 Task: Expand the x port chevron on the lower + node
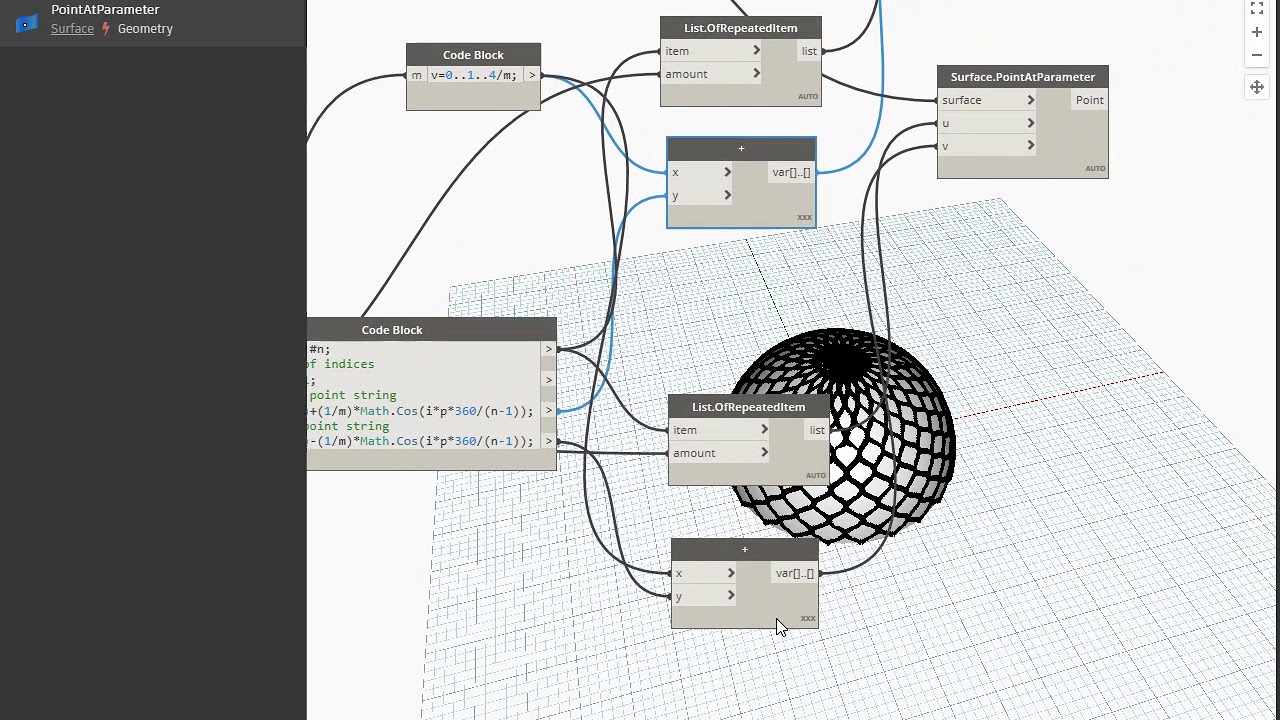[731, 573]
